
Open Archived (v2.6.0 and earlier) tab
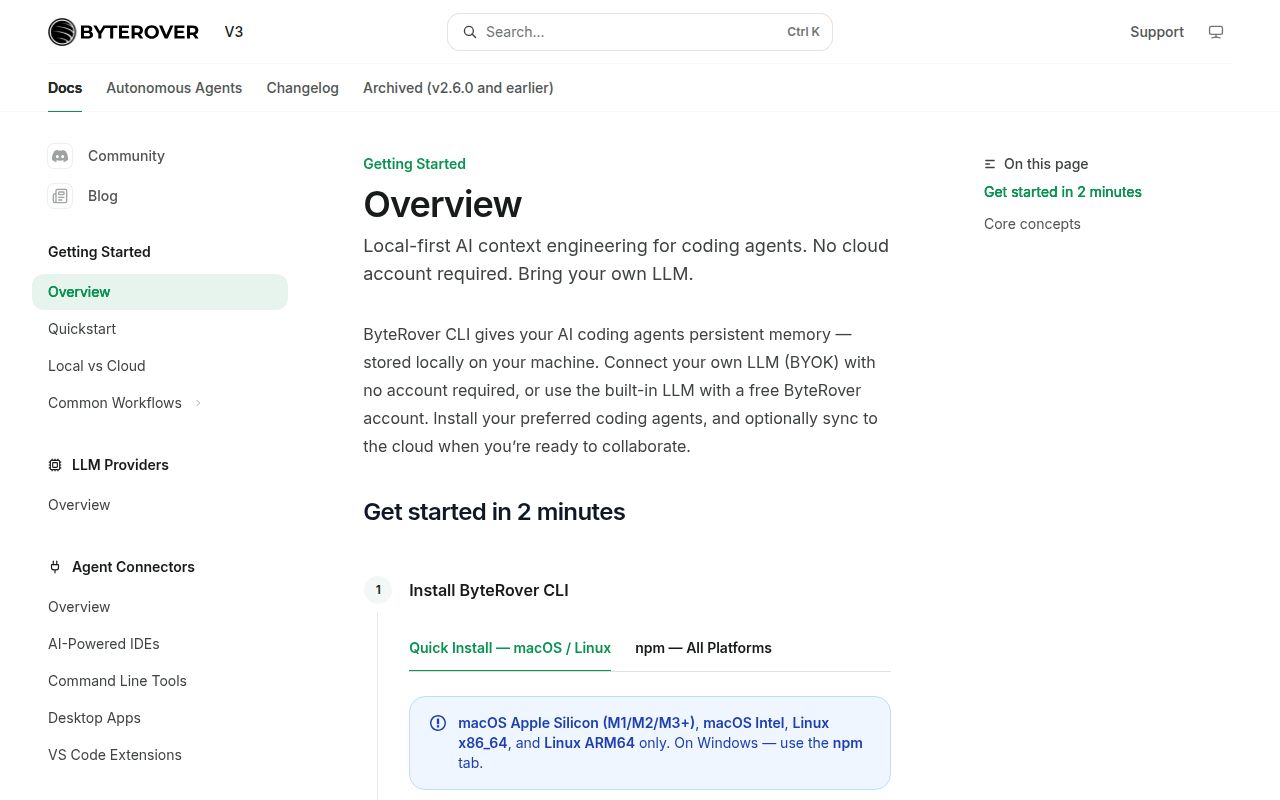pyautogui.click(x=458, y=88)
